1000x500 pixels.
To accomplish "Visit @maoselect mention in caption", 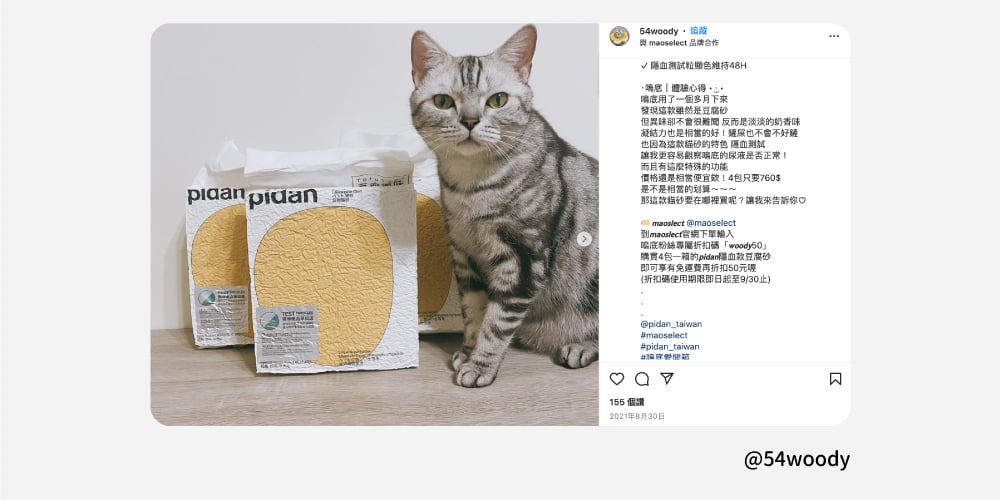I will click(x=711, y=223).
